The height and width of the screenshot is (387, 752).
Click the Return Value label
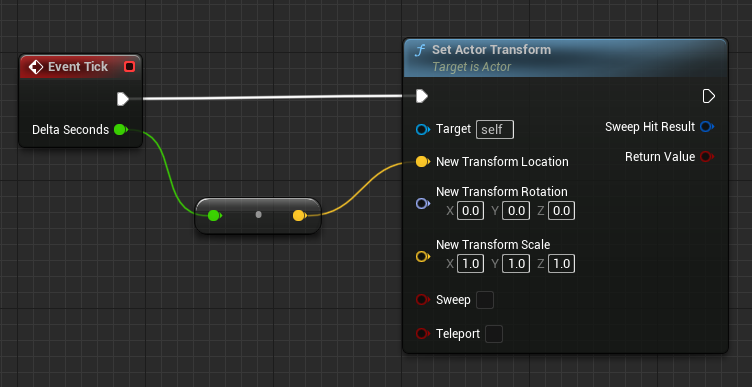[x=660, y=156]
